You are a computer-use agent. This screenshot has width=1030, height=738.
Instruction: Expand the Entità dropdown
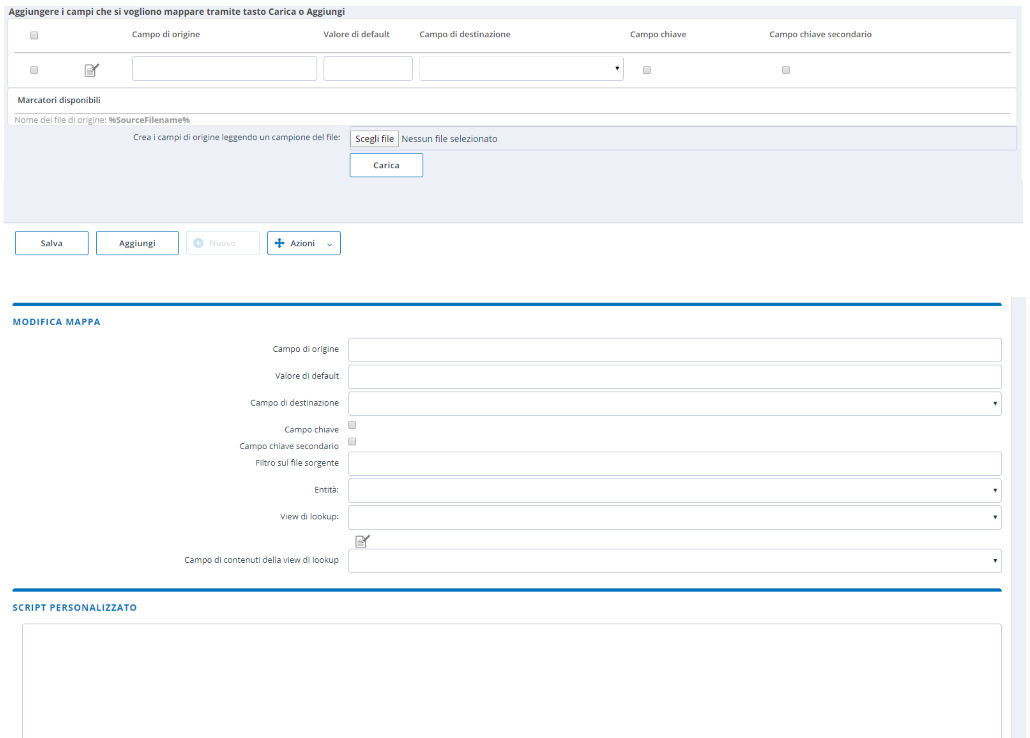tap(675, 490)
